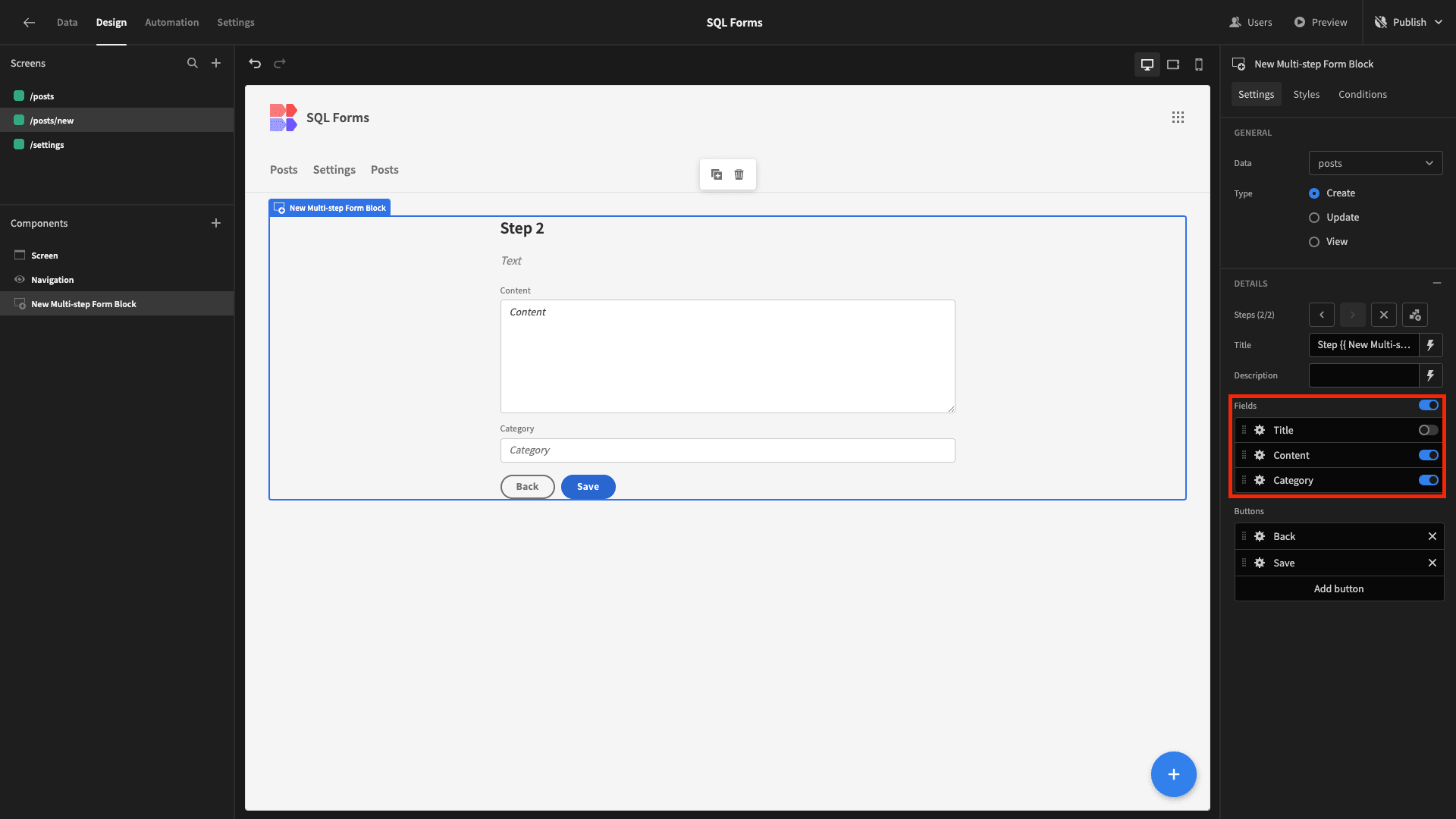Click the Add button option under Buttons

click(1338, 588)
